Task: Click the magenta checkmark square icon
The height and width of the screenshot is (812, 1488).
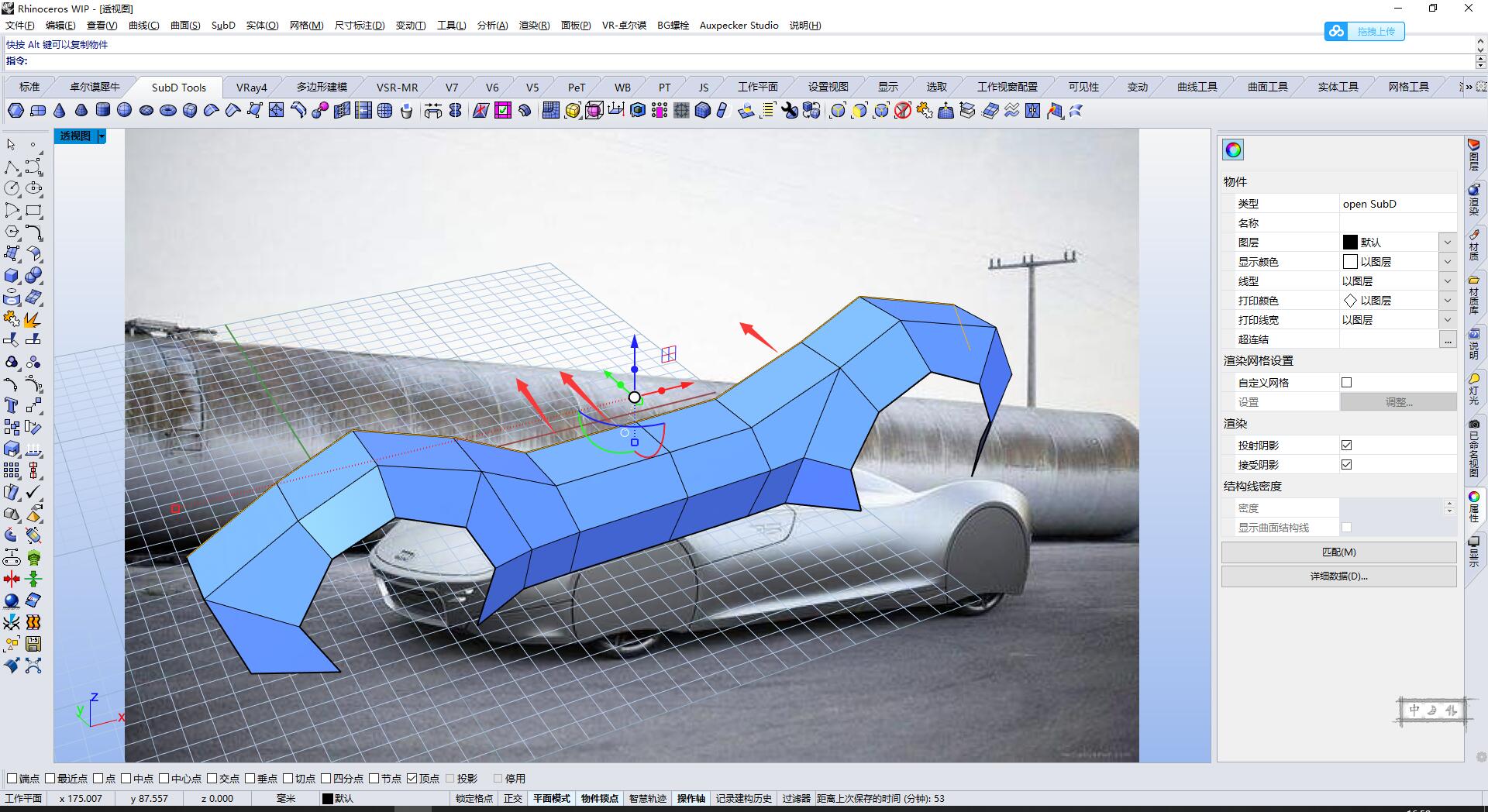Action: [503, 111]
